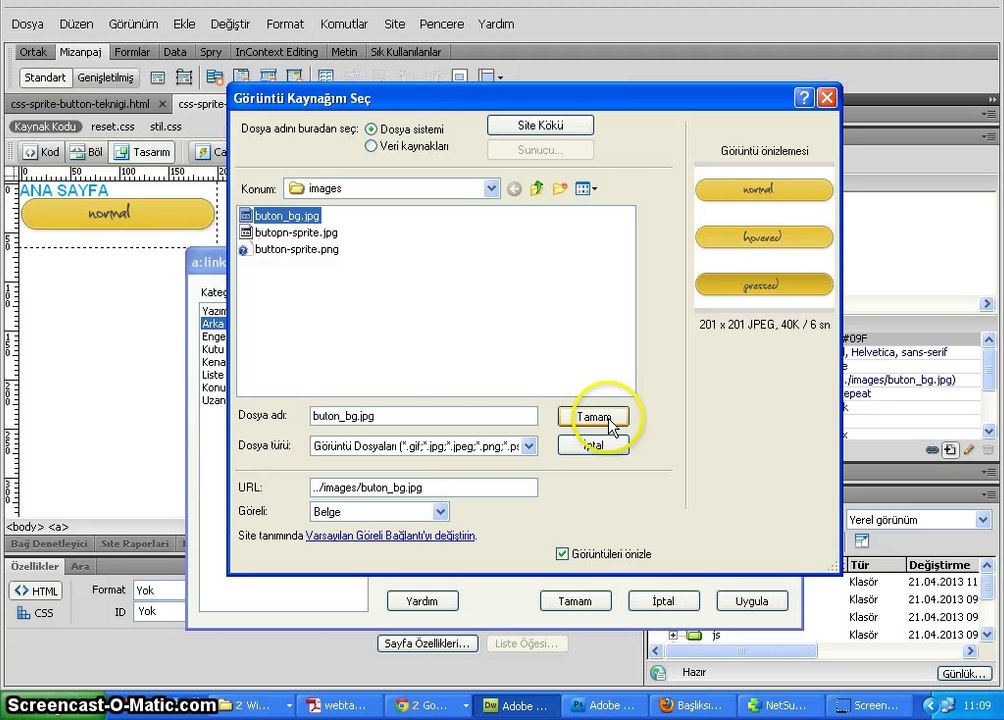Click the Insert Div Tag icon

coord(158,78)
